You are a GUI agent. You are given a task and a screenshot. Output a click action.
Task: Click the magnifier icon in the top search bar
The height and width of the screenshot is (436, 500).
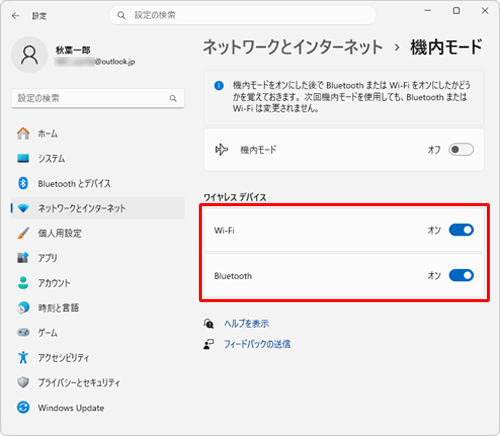(121, 15)
